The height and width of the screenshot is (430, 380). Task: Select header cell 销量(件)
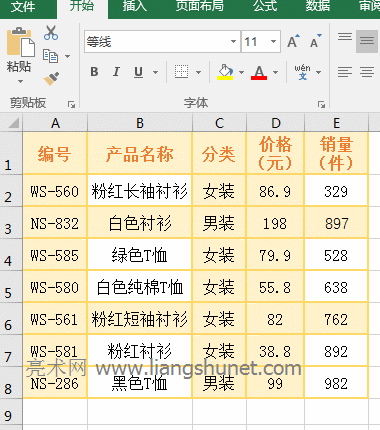click(336, 153)
